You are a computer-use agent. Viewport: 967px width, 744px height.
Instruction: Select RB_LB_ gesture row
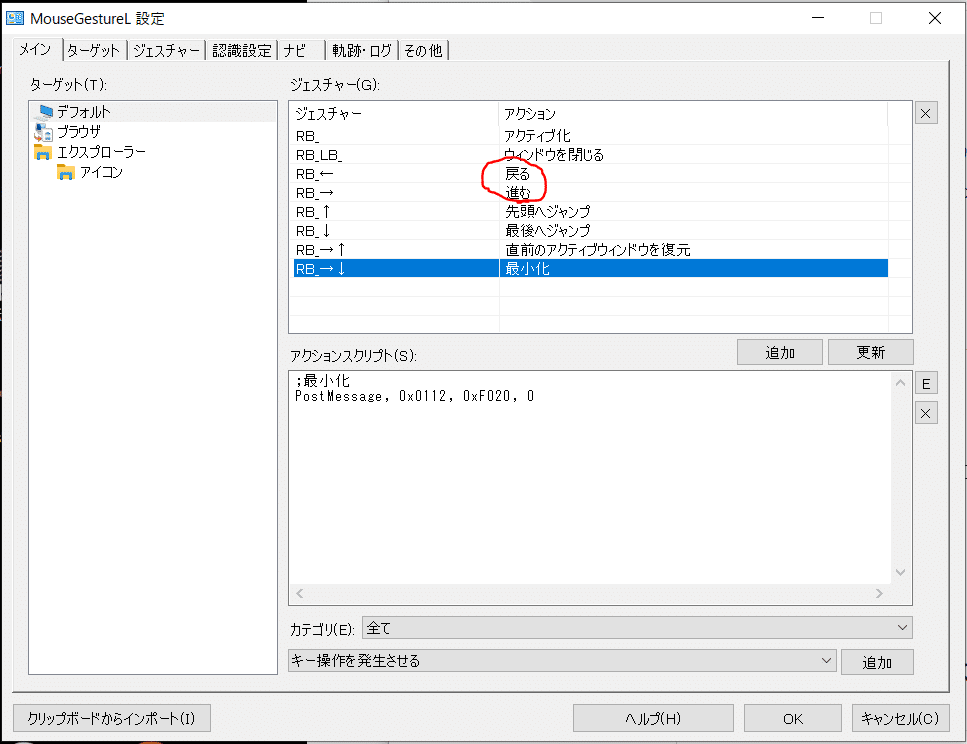coord(591,155)
